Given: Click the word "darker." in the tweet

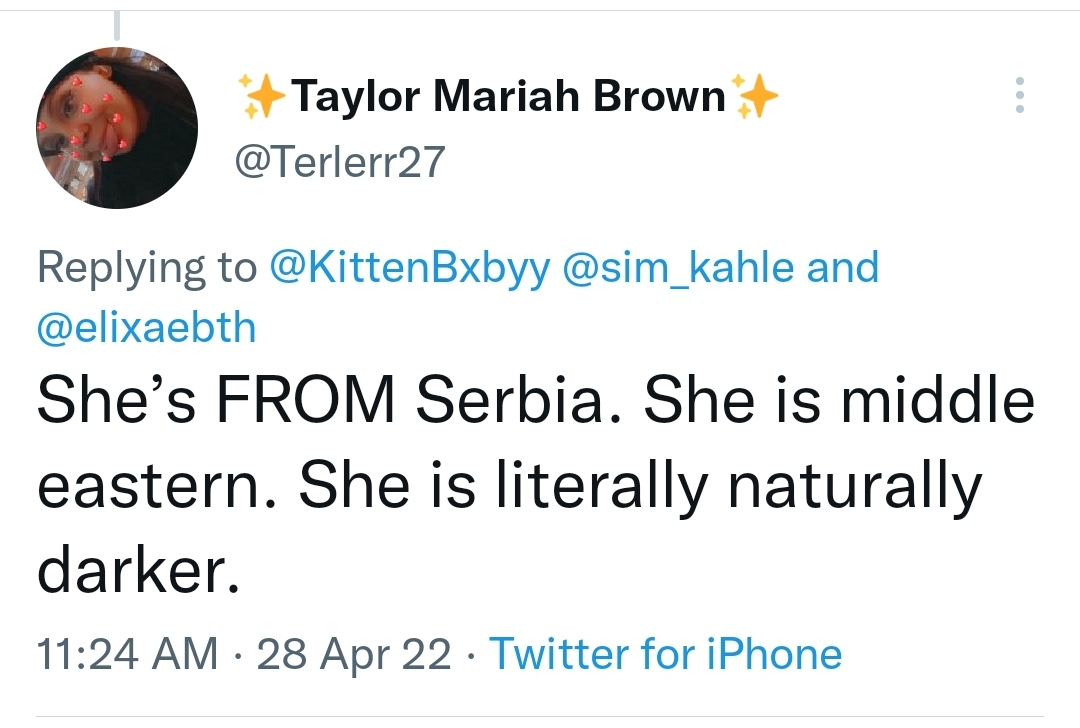Looking at the screenshot, I should point(138,572).
